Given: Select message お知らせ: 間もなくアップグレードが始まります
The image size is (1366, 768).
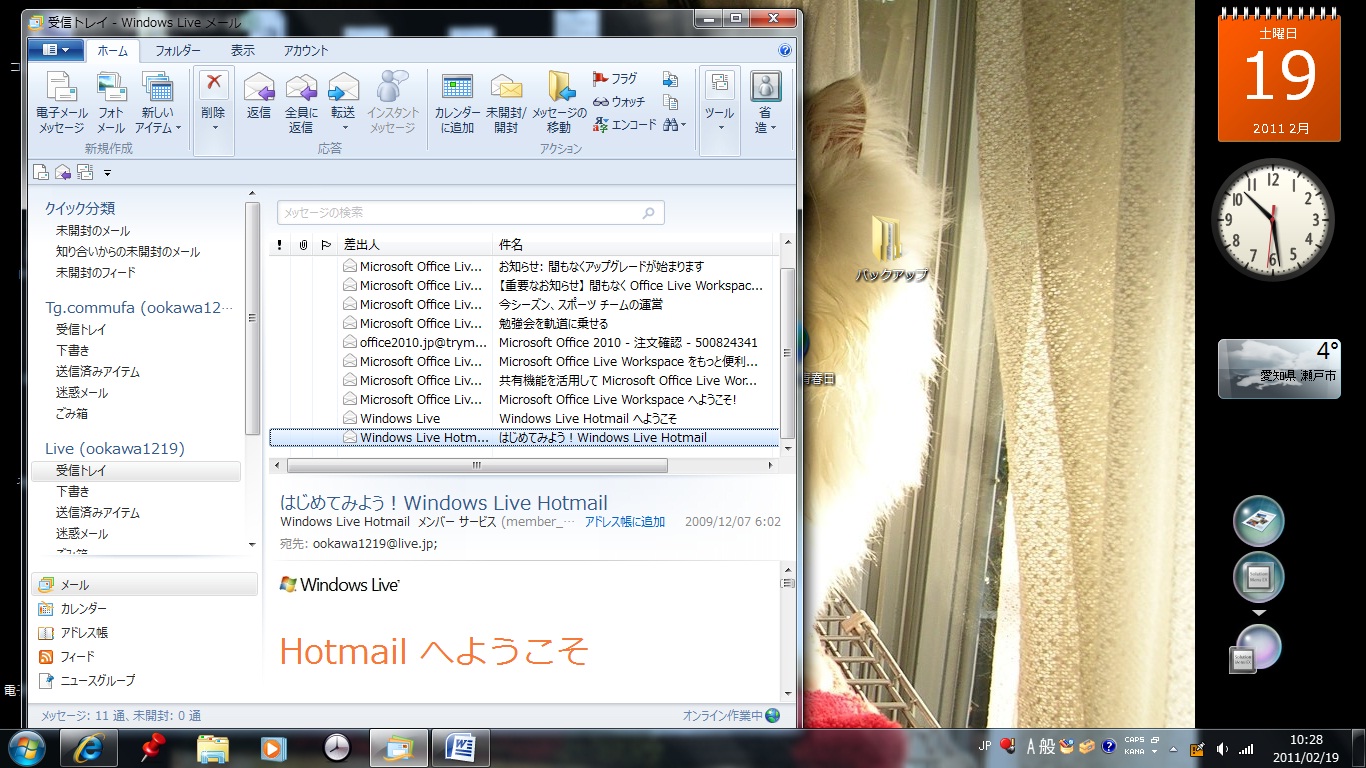Looking at the screenshot, I should 524,266.
